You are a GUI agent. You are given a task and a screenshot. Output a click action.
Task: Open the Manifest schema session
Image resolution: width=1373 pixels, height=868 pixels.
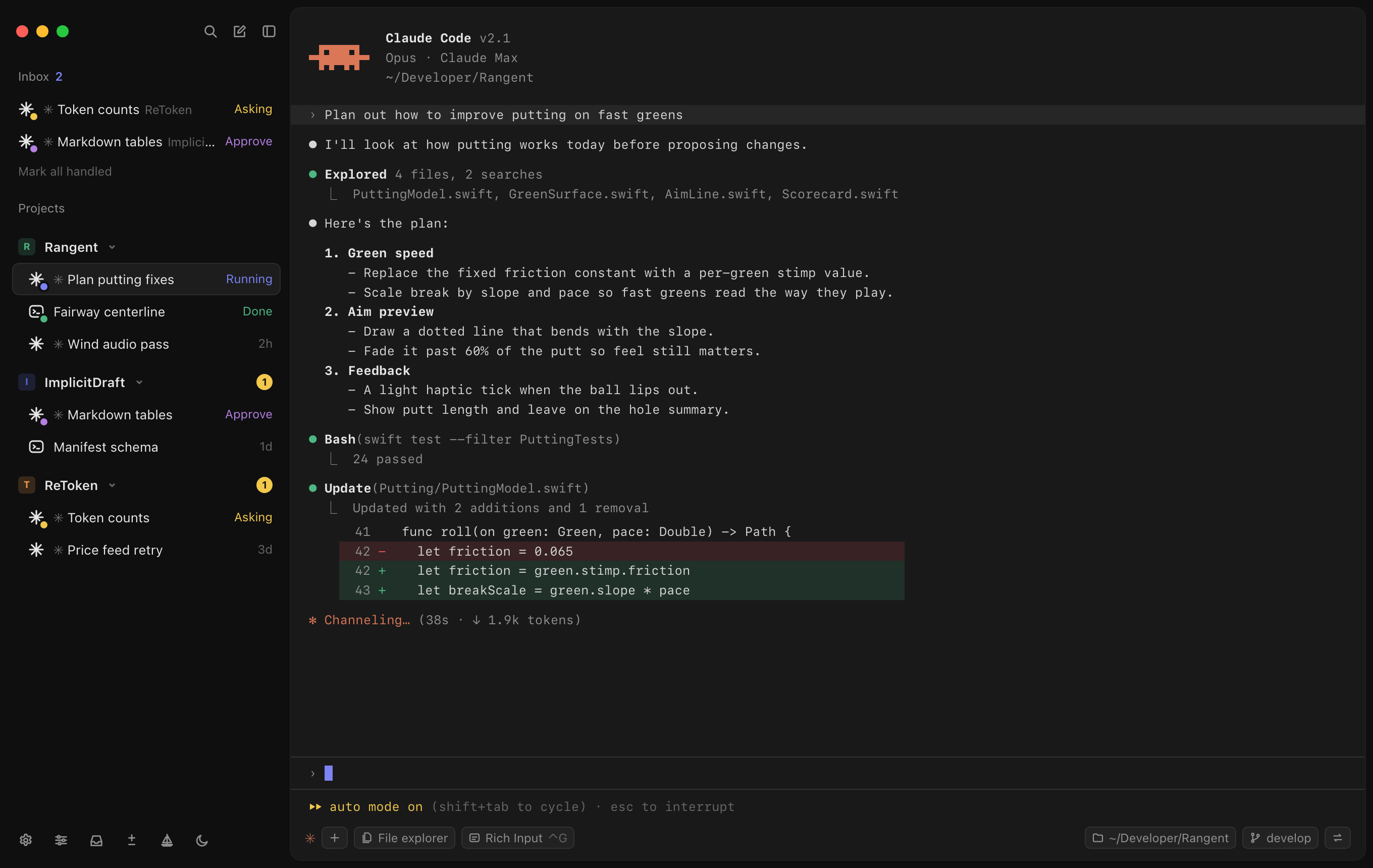(146, 448)
